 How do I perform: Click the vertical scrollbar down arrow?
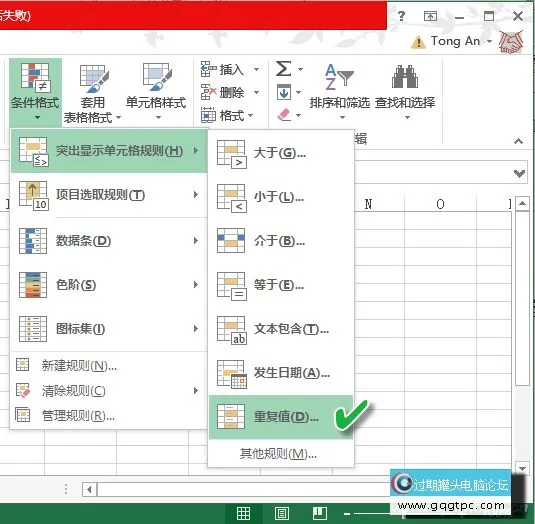[x=522, y=468]
